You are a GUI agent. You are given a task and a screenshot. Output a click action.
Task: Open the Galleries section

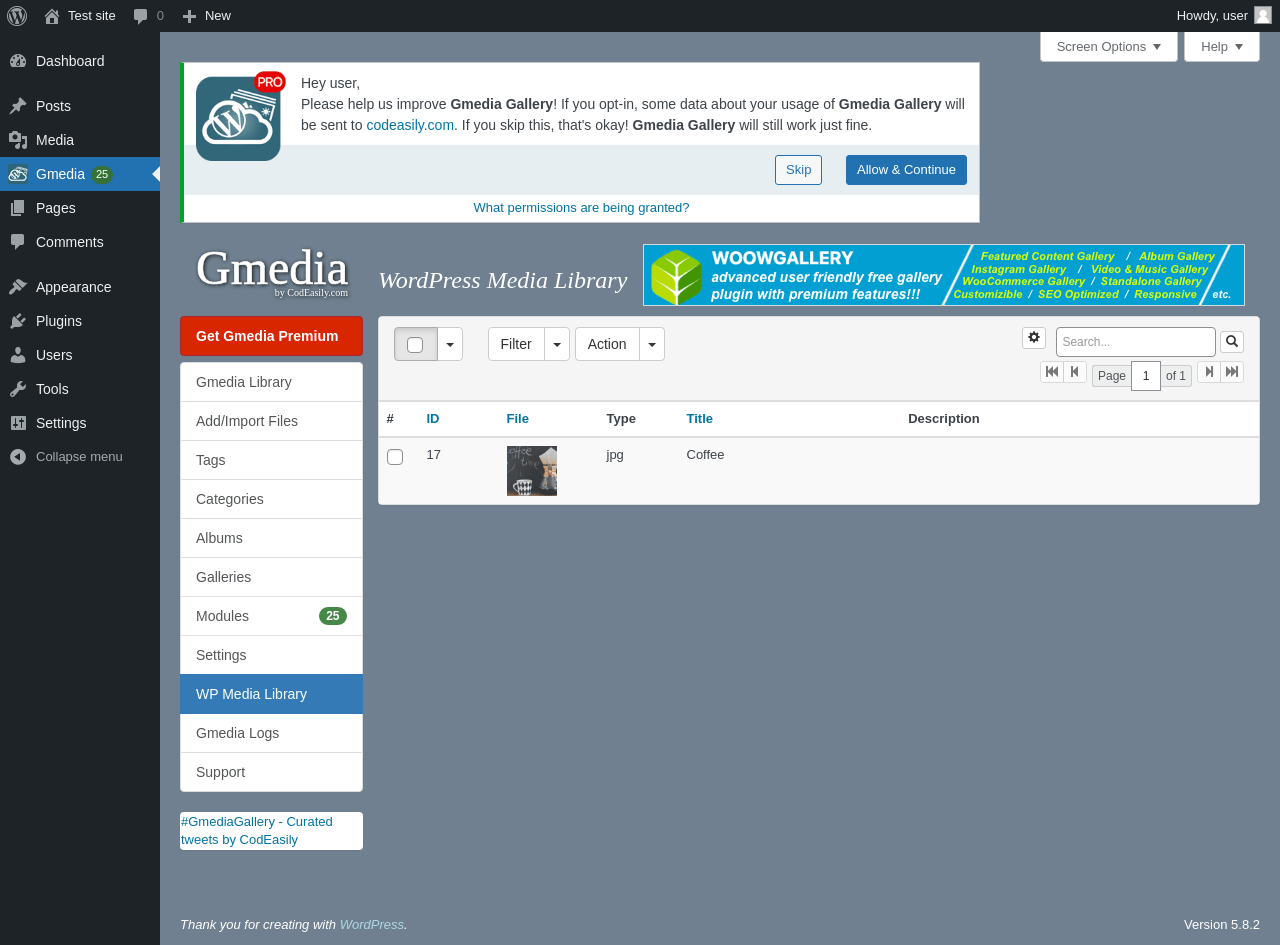point(271,577)
